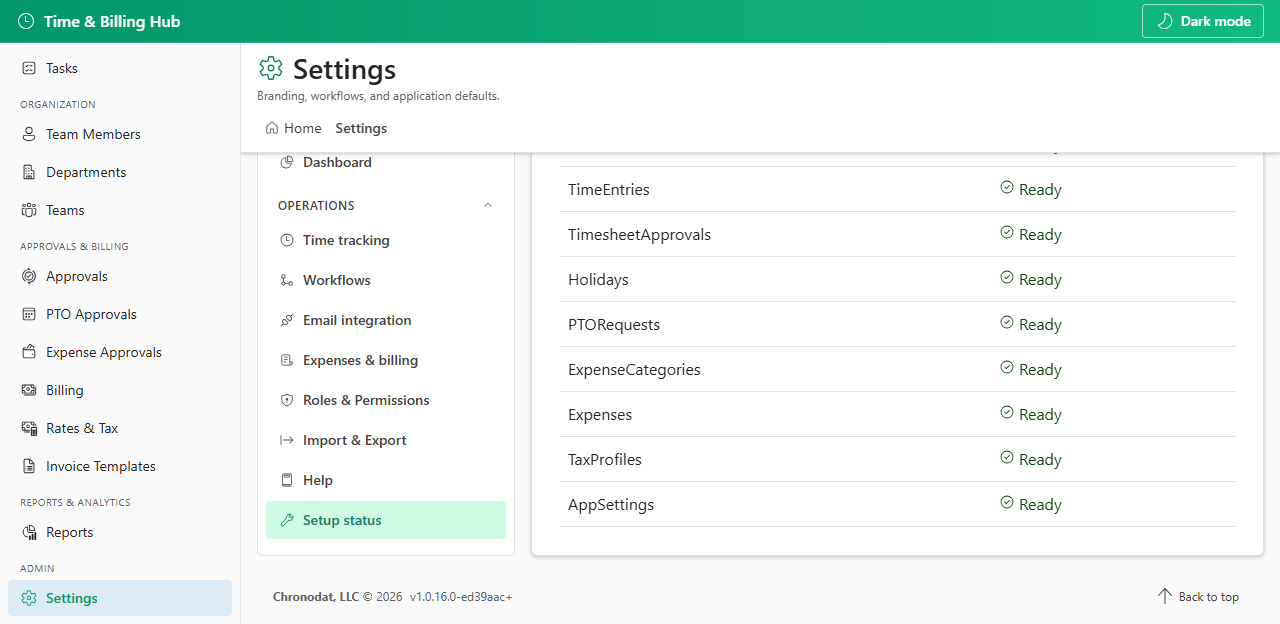Click the Departments building icon
This screenshot has width=1280, height=624.
pos(29,172)
